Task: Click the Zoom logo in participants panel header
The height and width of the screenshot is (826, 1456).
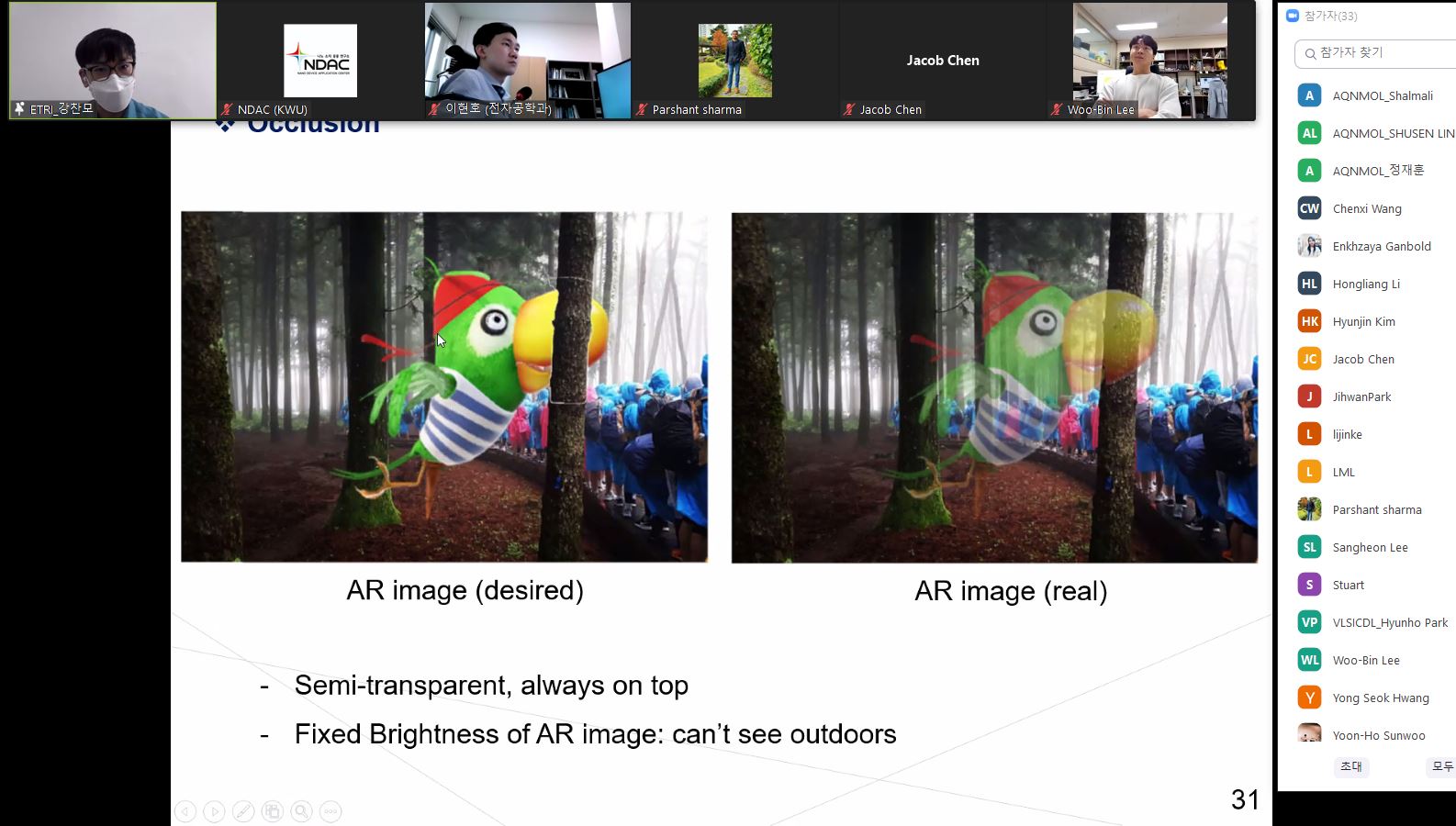Action: coord(1293,16)
